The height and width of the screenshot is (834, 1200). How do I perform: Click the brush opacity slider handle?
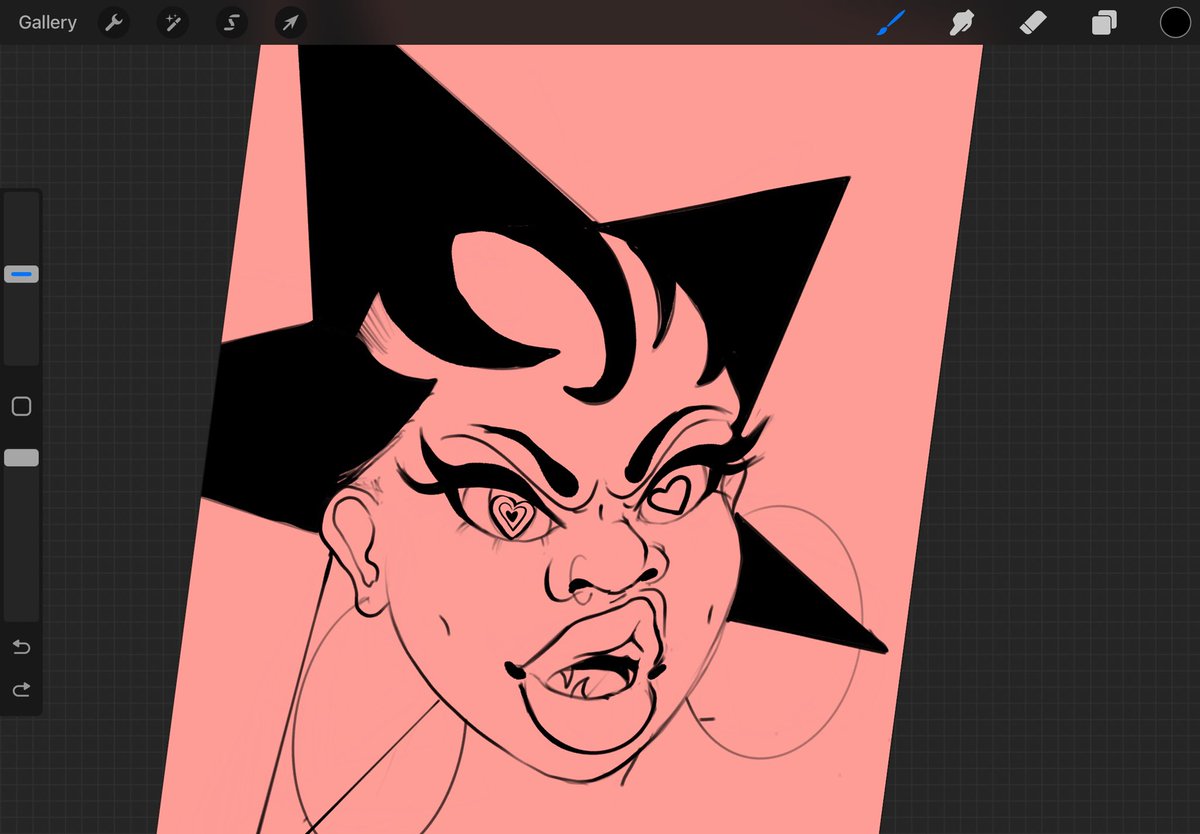tap(21, 457)
